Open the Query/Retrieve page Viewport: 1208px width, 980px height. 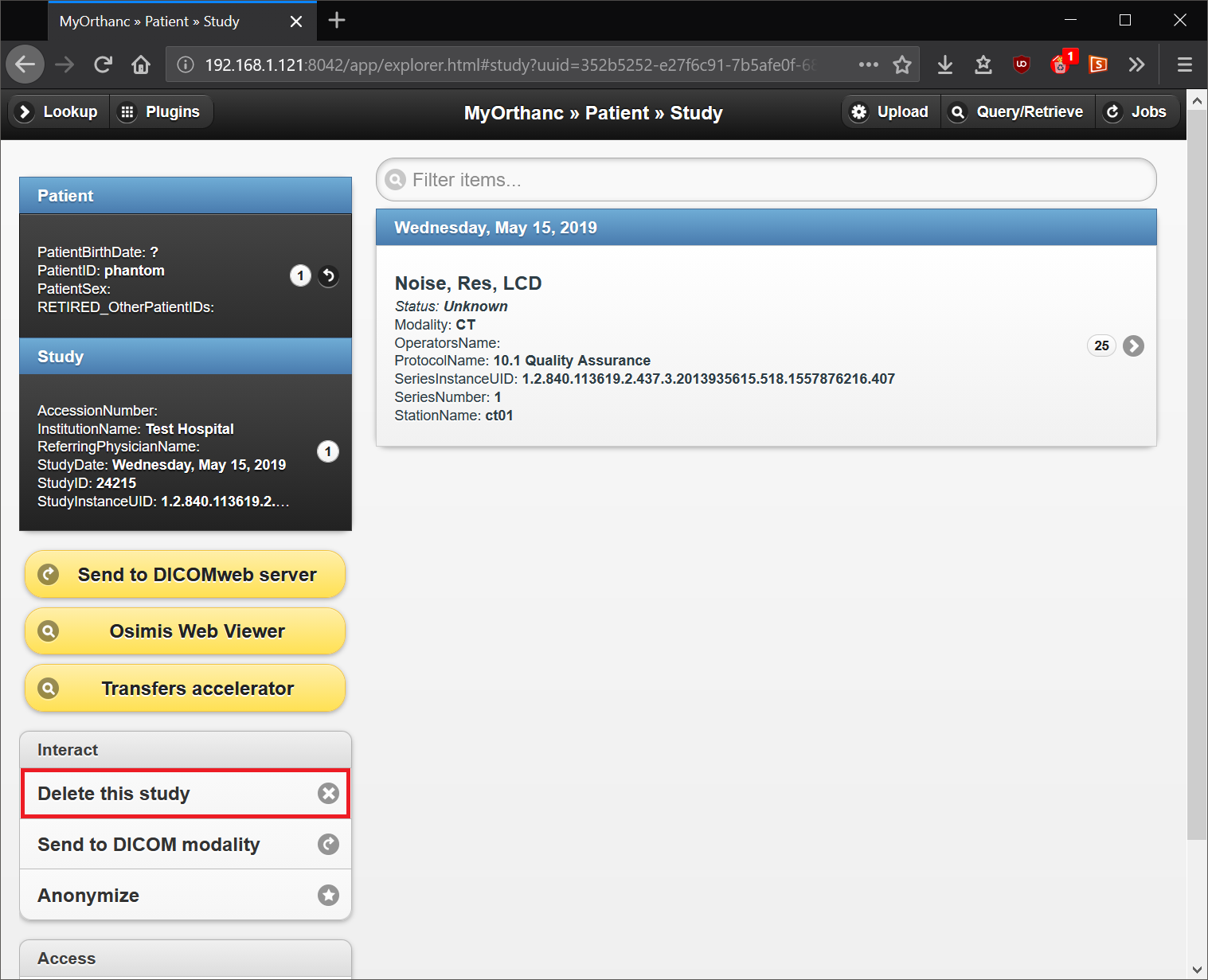coord(1018,111)
